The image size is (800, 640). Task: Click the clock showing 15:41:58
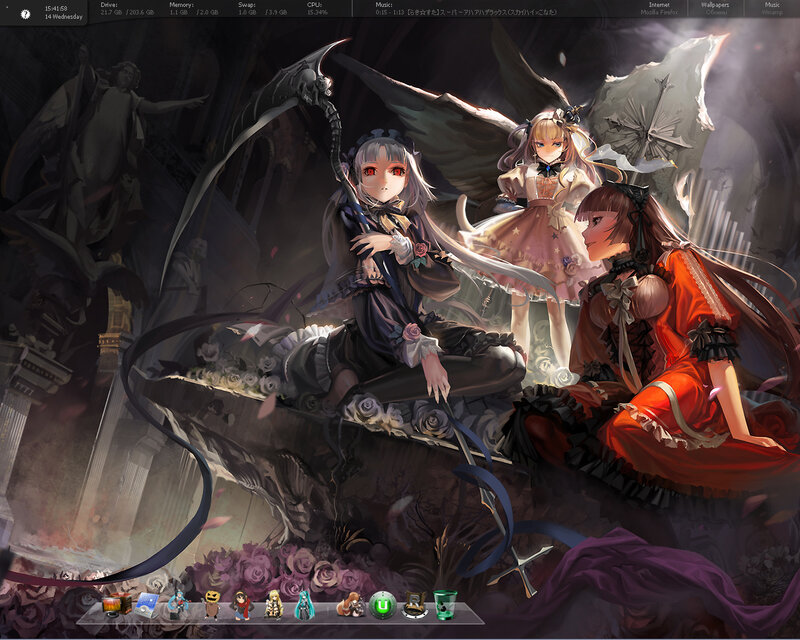tap(56, 9)
